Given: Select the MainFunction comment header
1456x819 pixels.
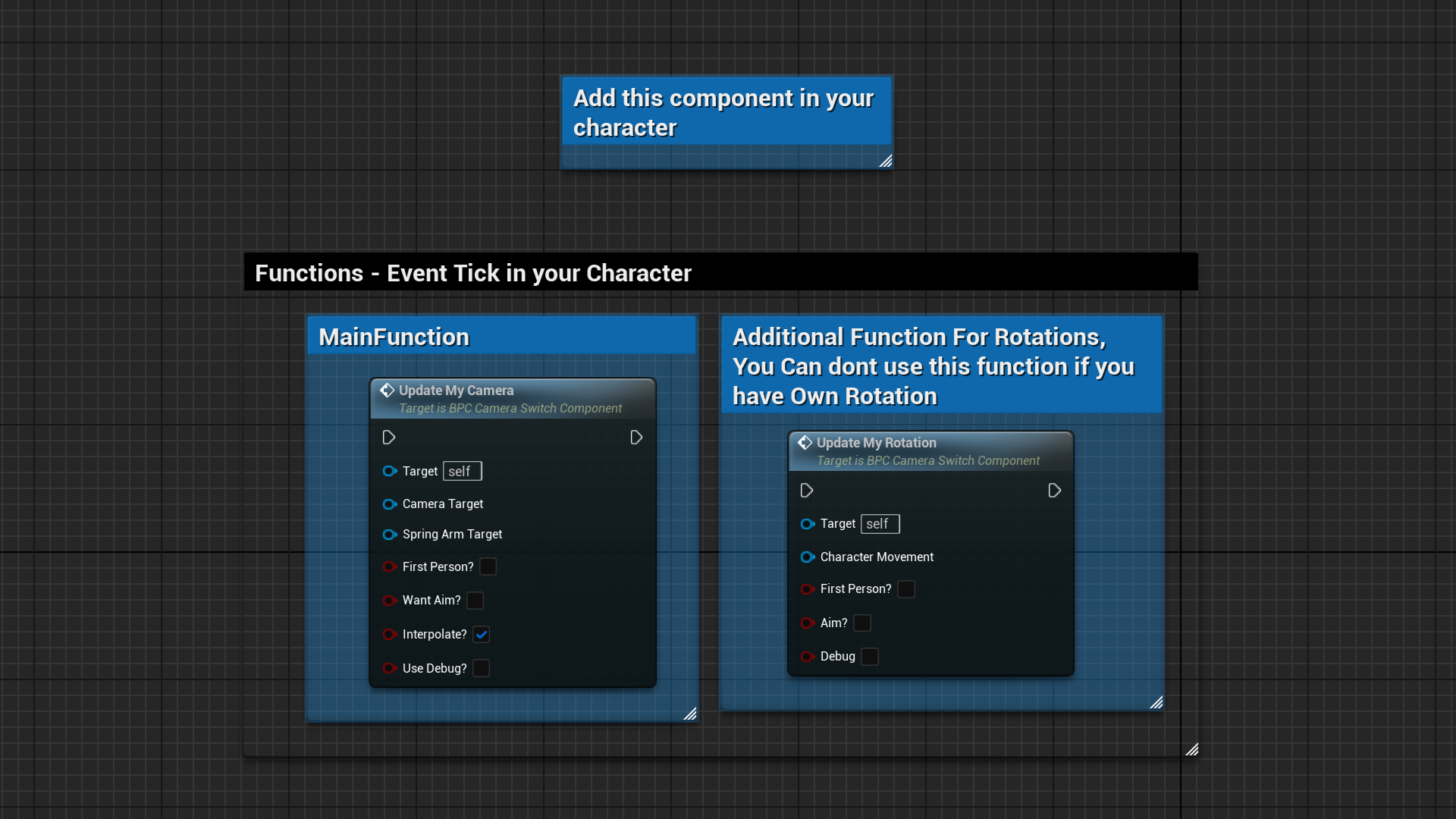Looking at the screenshot, I should [501, 336].
